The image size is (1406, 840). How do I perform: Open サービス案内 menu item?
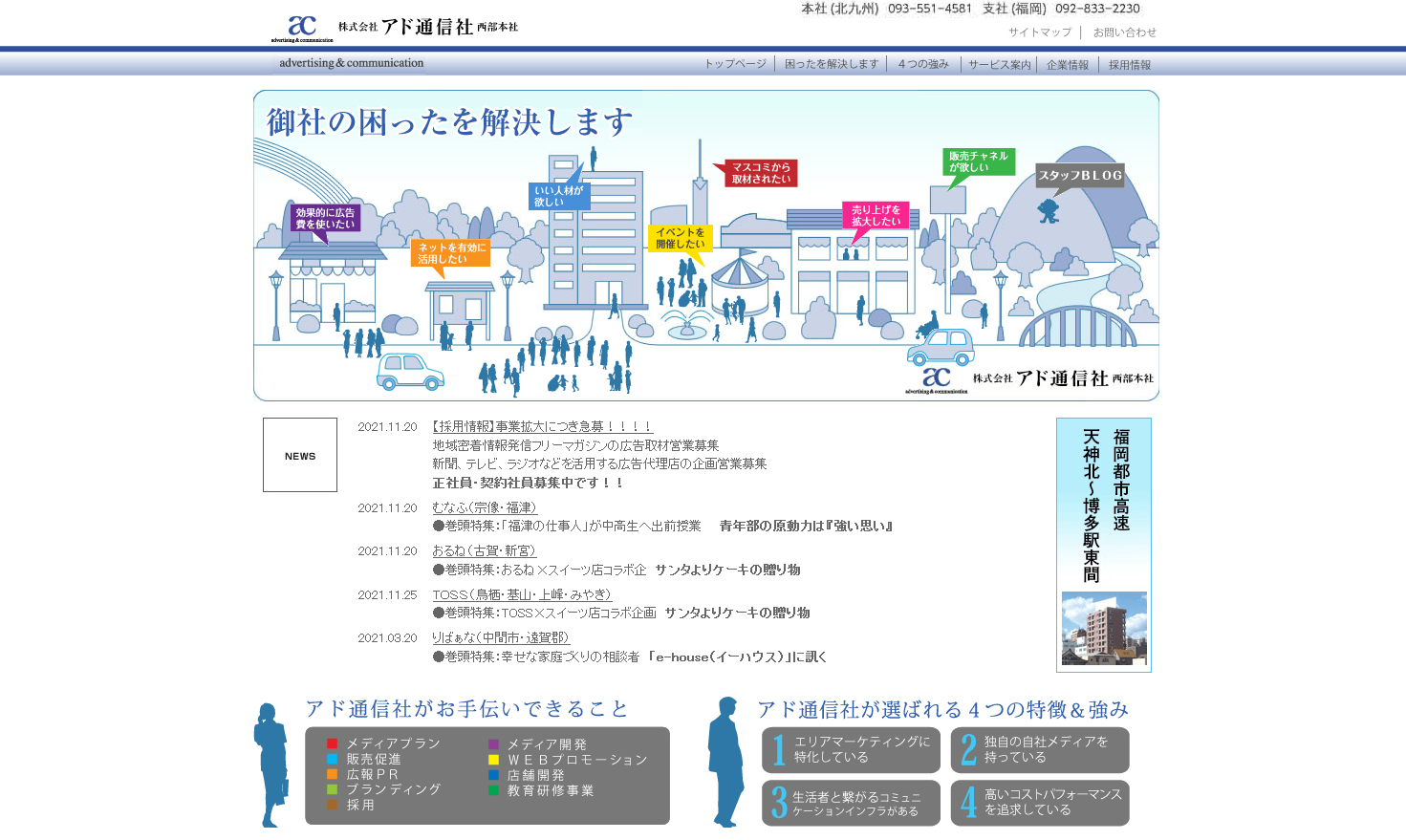point(999,65)
